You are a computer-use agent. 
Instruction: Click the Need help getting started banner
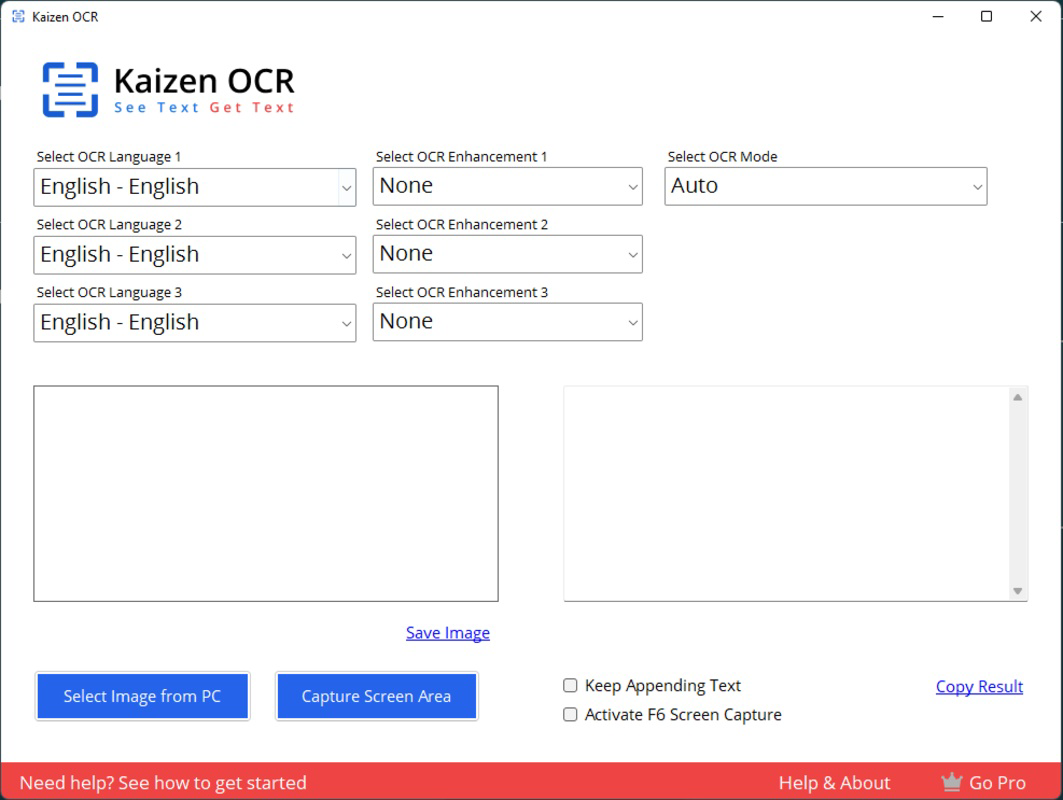pos(165,782)
